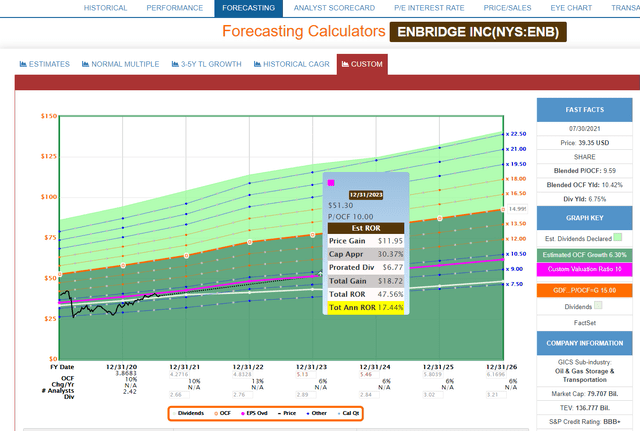Toggle the Dividends swatch in Graph Key

[598, 305]
